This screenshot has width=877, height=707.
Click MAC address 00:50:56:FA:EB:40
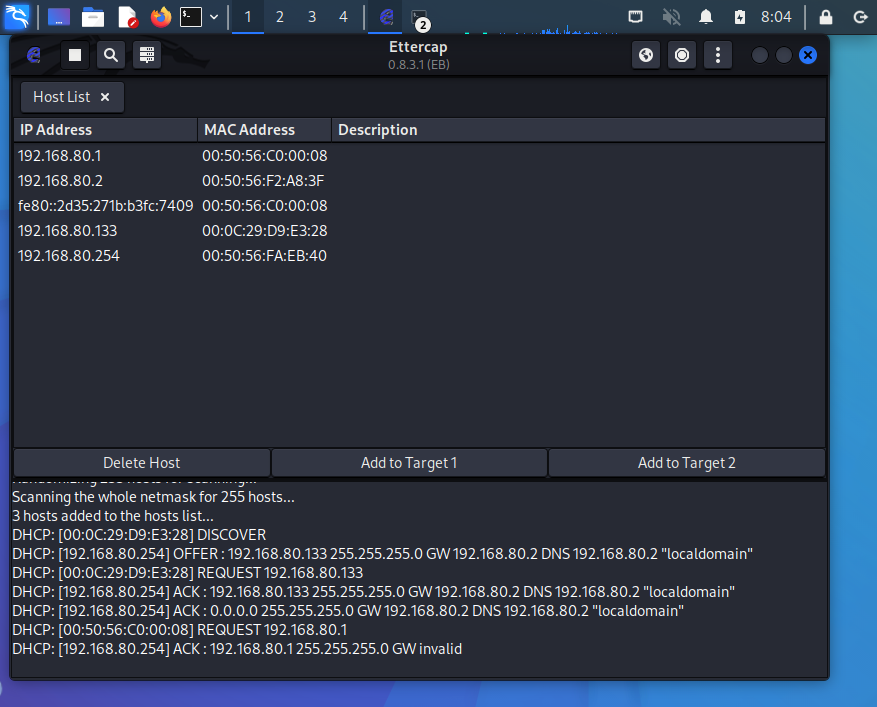(264, 256)
